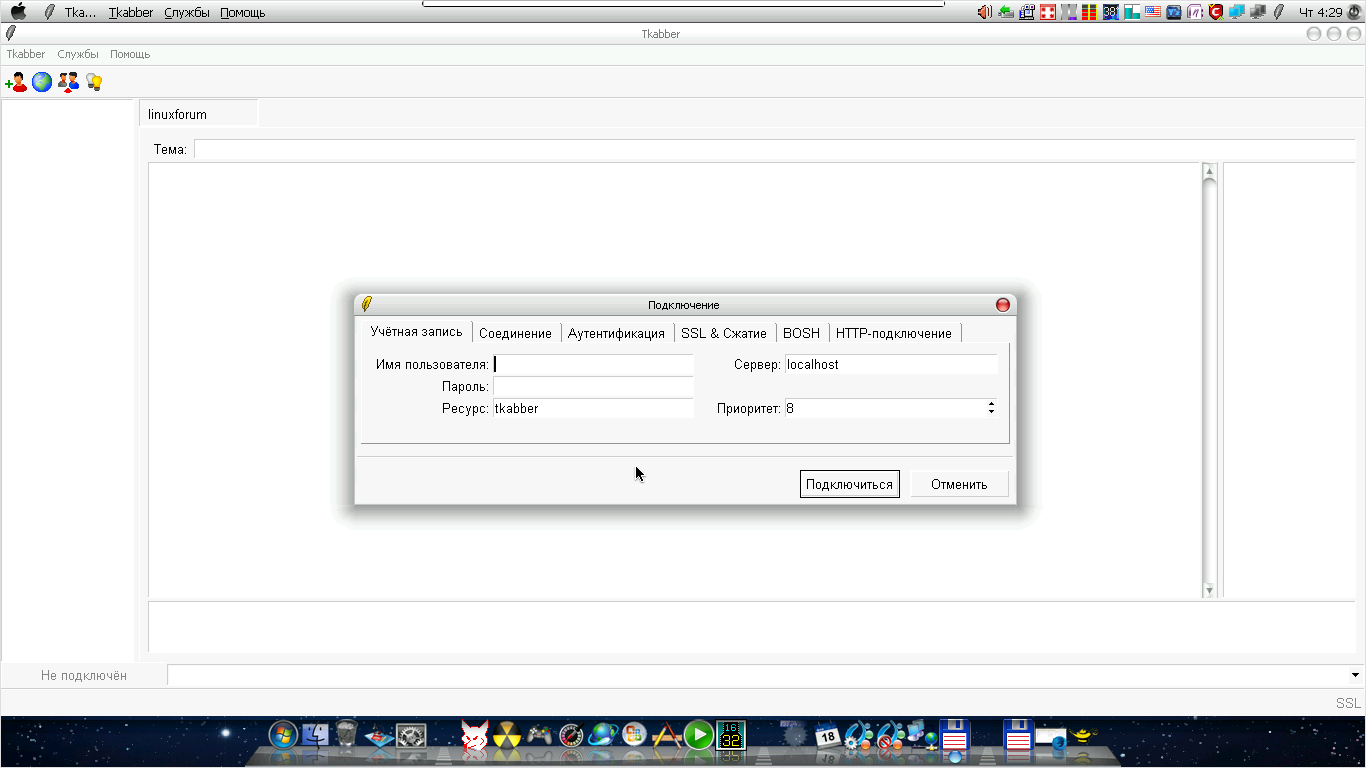Viewport: 1366px width, 768px height.
Task: Click the Пароль input field
Action: point(593,386)
